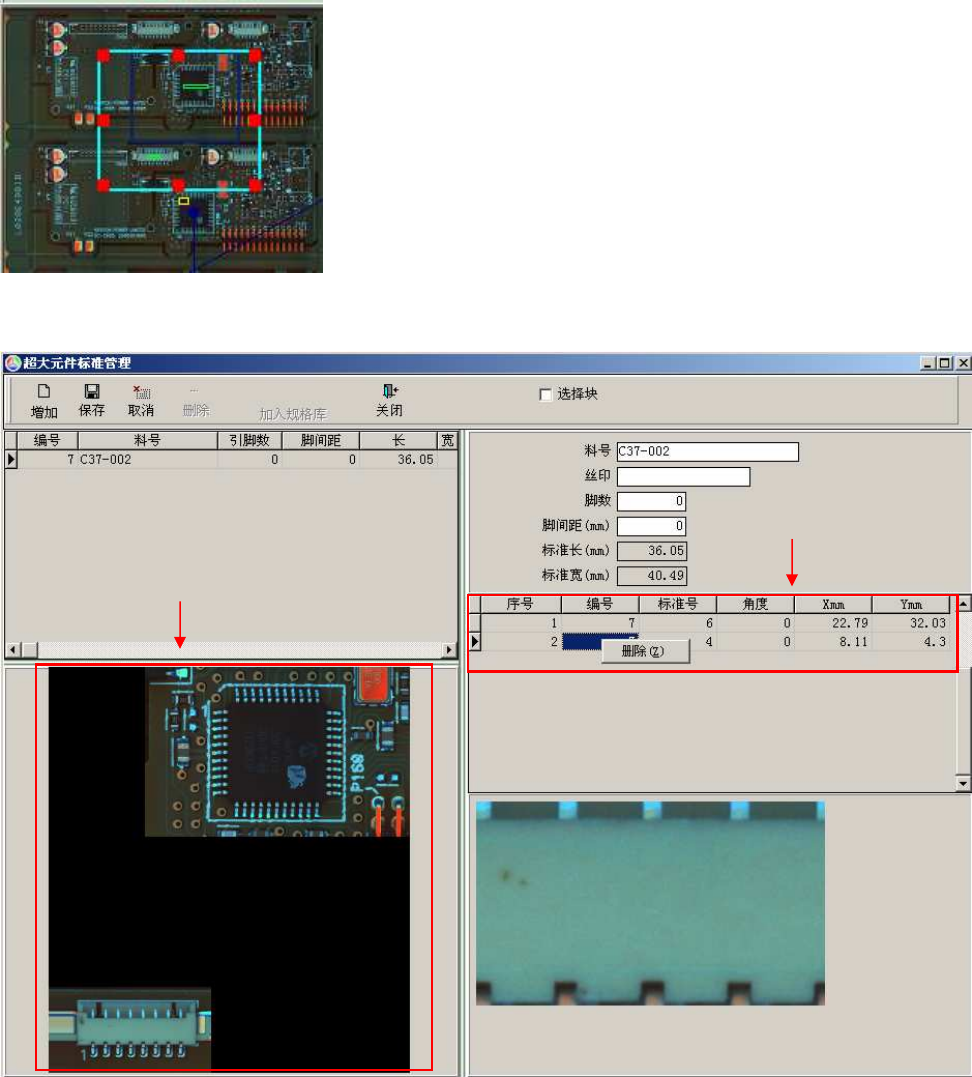Click cell 4.3 in row 2
The width and height of the screenshot is (972, 1077).
click(911, 642)
